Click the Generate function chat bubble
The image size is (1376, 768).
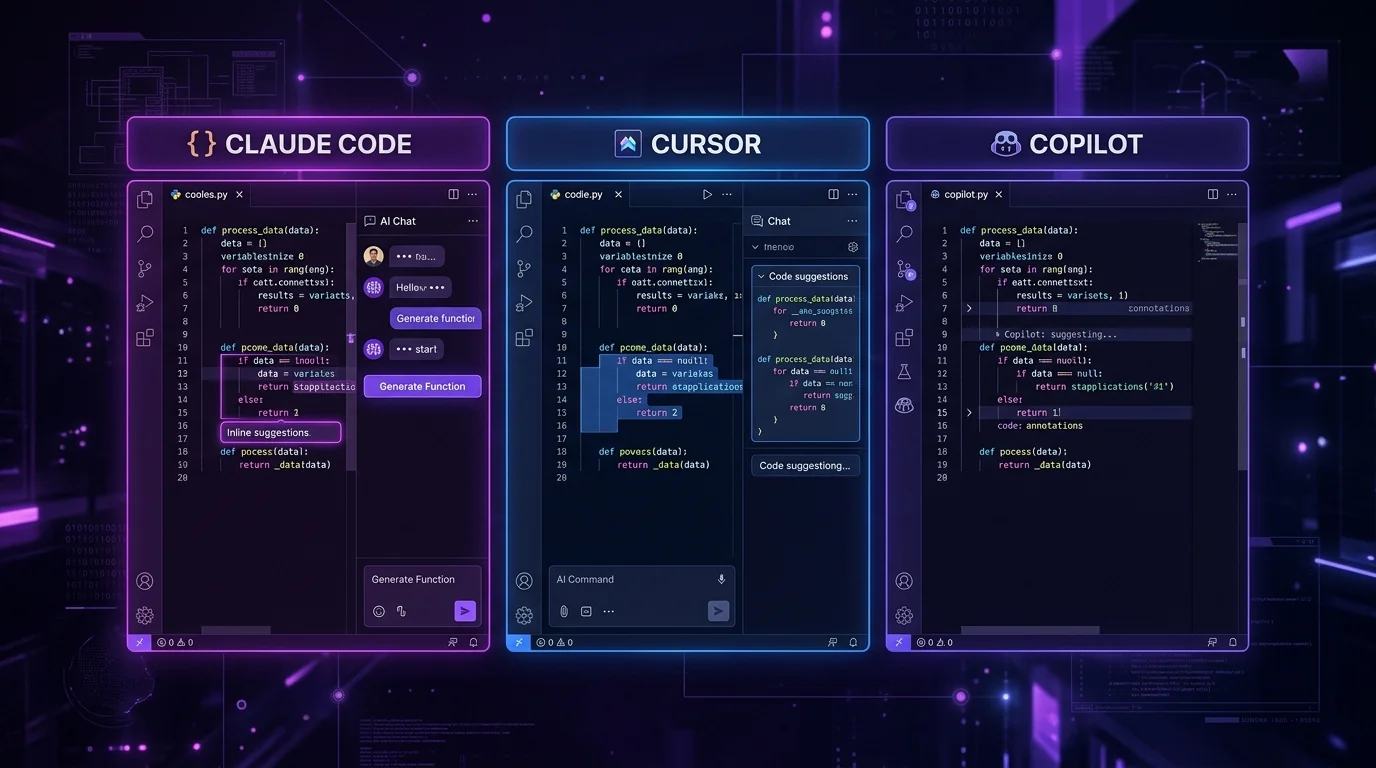435,318
